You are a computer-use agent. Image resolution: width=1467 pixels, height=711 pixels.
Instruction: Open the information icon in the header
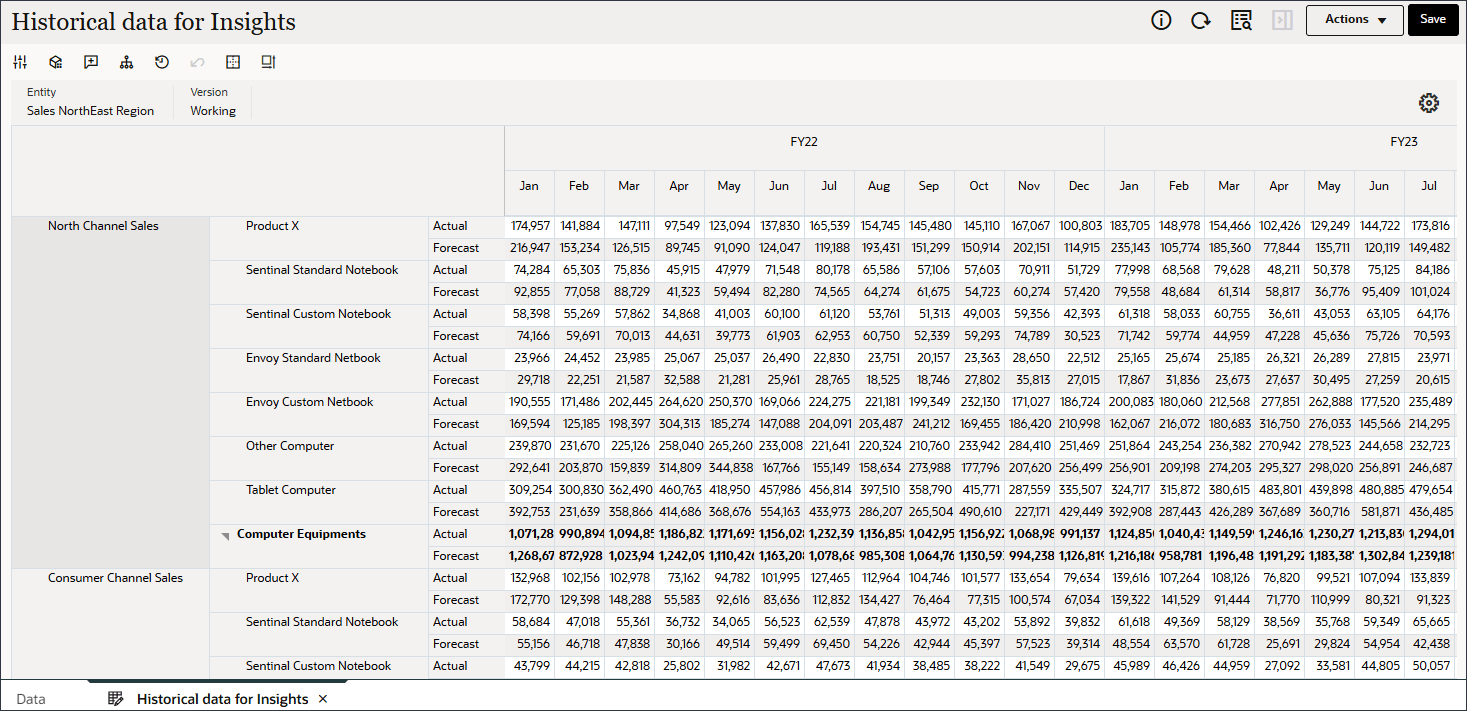coord(1160,19)
